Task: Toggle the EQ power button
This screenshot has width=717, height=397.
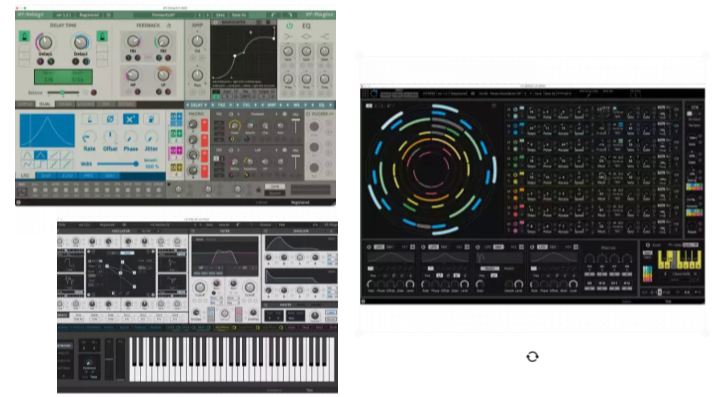Action: coord(289,26)
